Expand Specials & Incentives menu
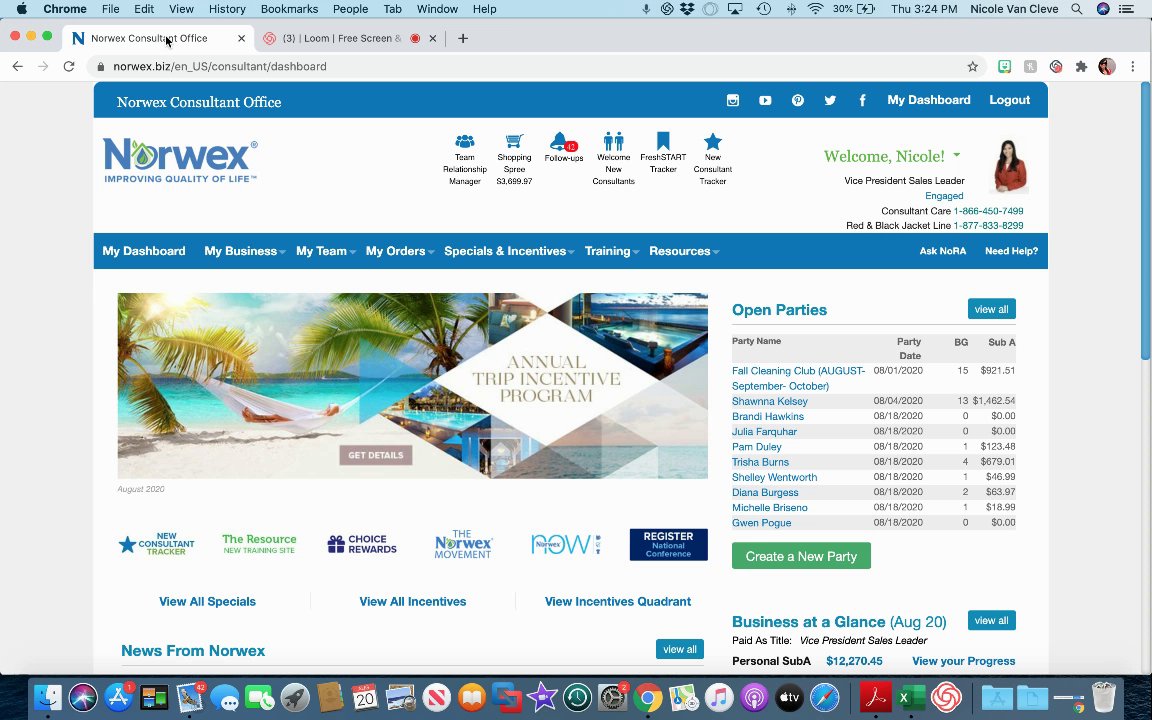Viewport: 1152px width, 720px height. [509, 251]
